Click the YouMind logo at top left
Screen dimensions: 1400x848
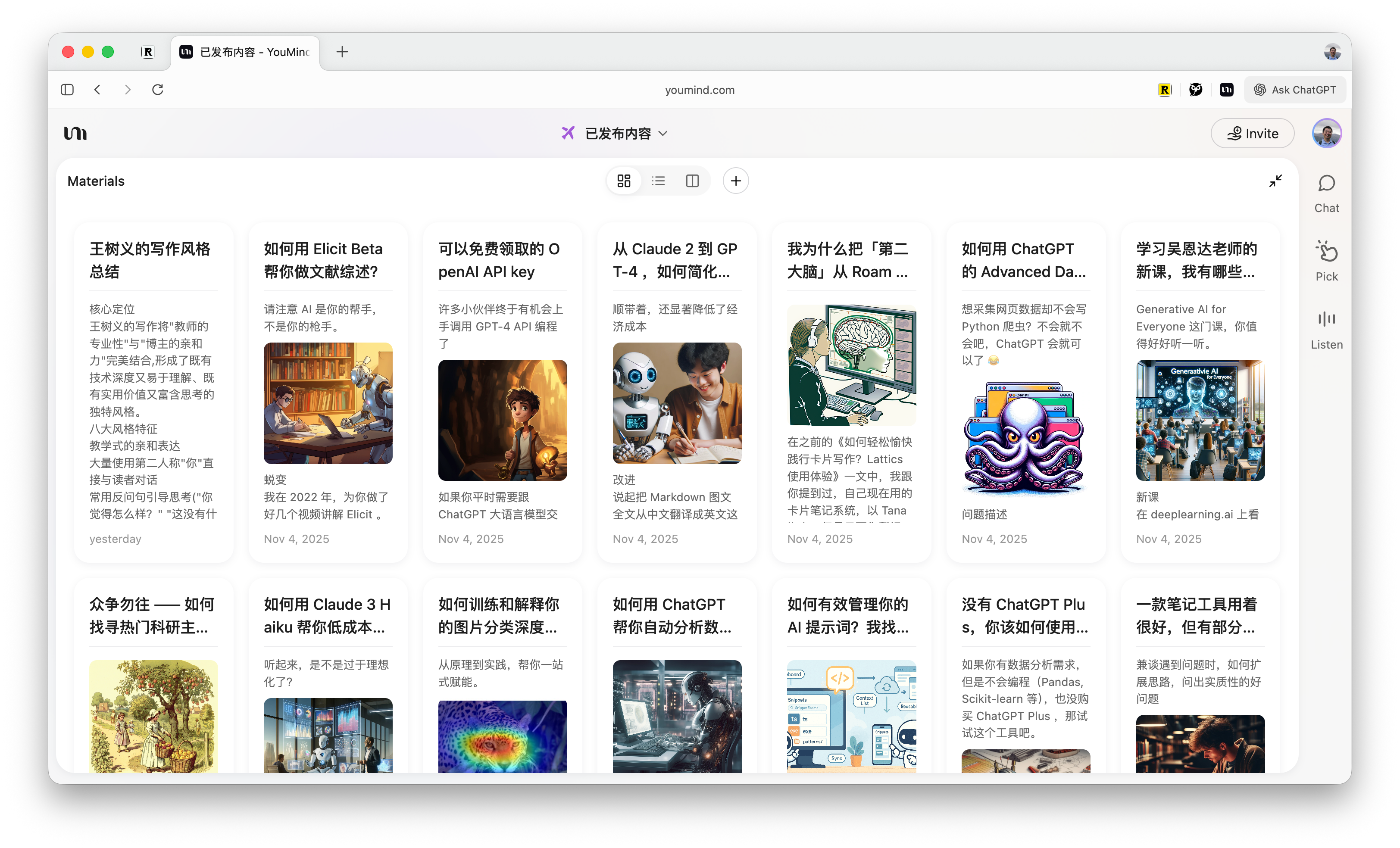point(75,134)
